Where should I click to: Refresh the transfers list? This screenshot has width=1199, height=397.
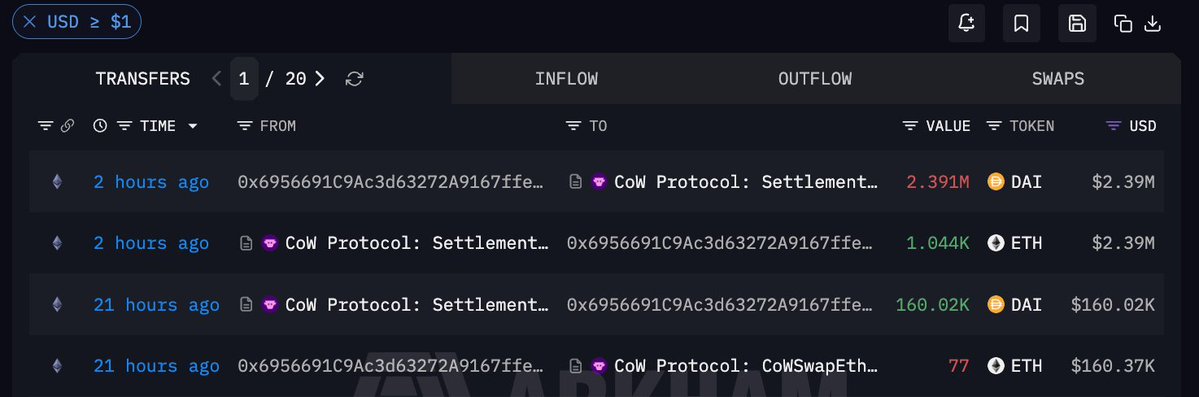click(x=354, y=79)
